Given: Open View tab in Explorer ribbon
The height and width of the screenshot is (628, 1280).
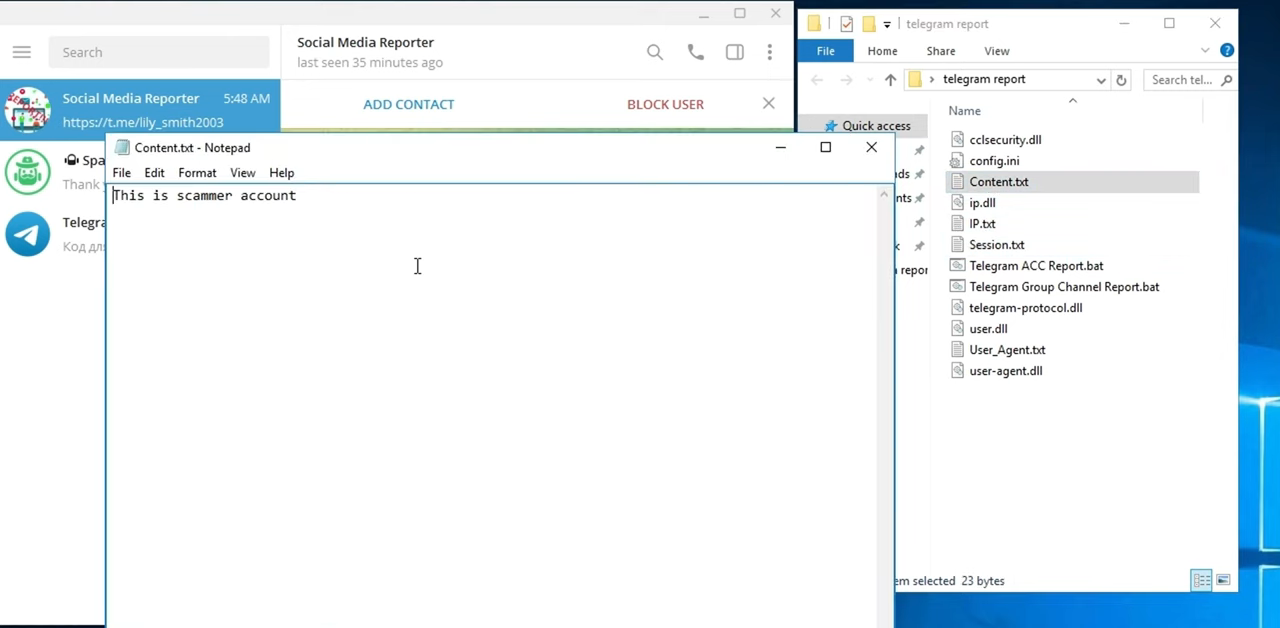Looking at the screenshot, I should (x=996, y=51).
